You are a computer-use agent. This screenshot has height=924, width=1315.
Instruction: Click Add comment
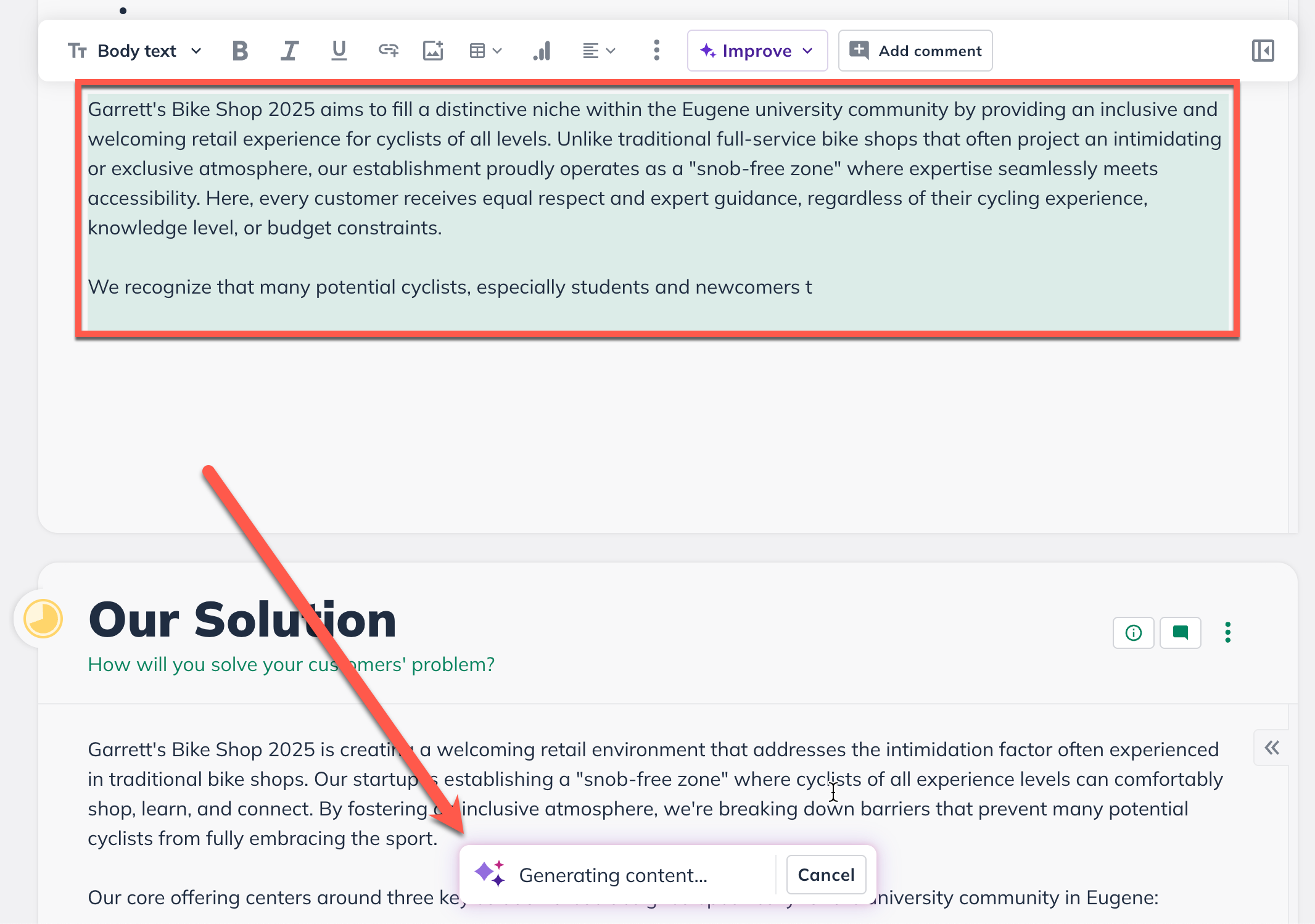tap(915, 51)
